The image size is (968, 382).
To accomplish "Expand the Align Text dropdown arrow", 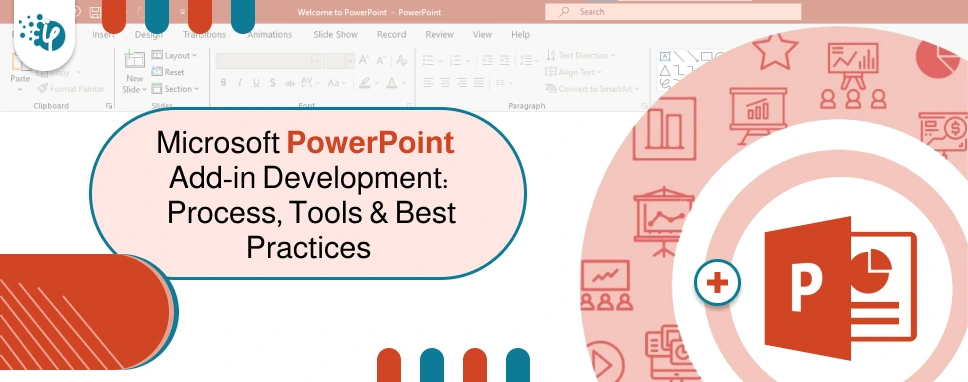I will pyautogui.click(x=599, y=72).
